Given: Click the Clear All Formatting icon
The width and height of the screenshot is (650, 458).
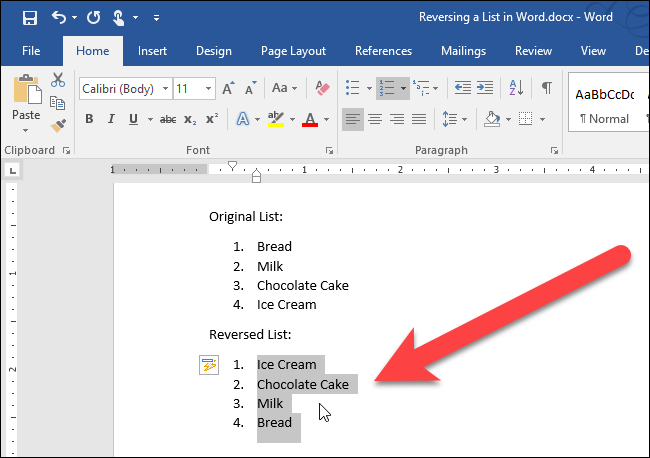Looking at the screenshot, I should point(321,89).
